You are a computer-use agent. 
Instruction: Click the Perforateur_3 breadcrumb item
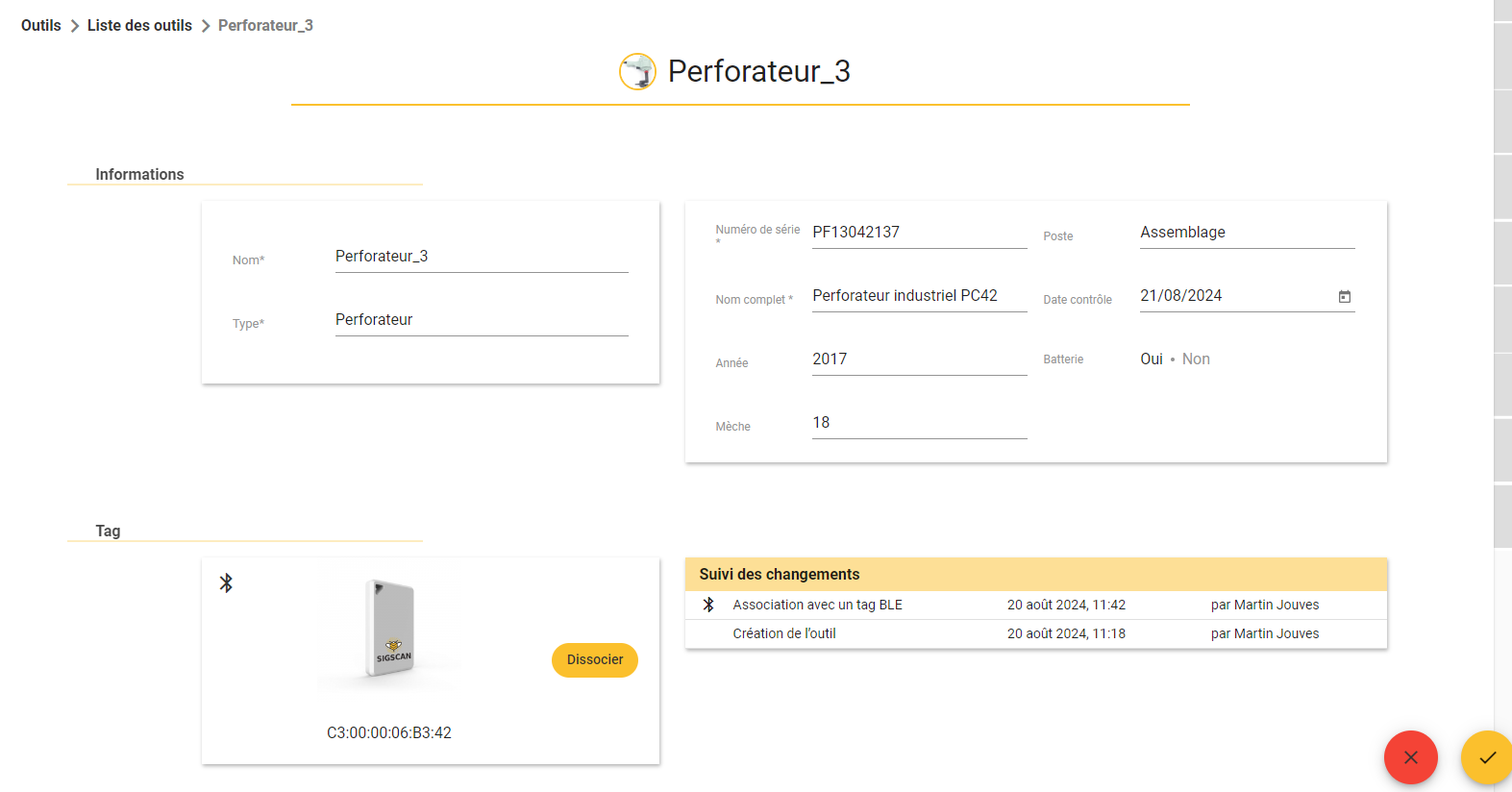point(265,26)
